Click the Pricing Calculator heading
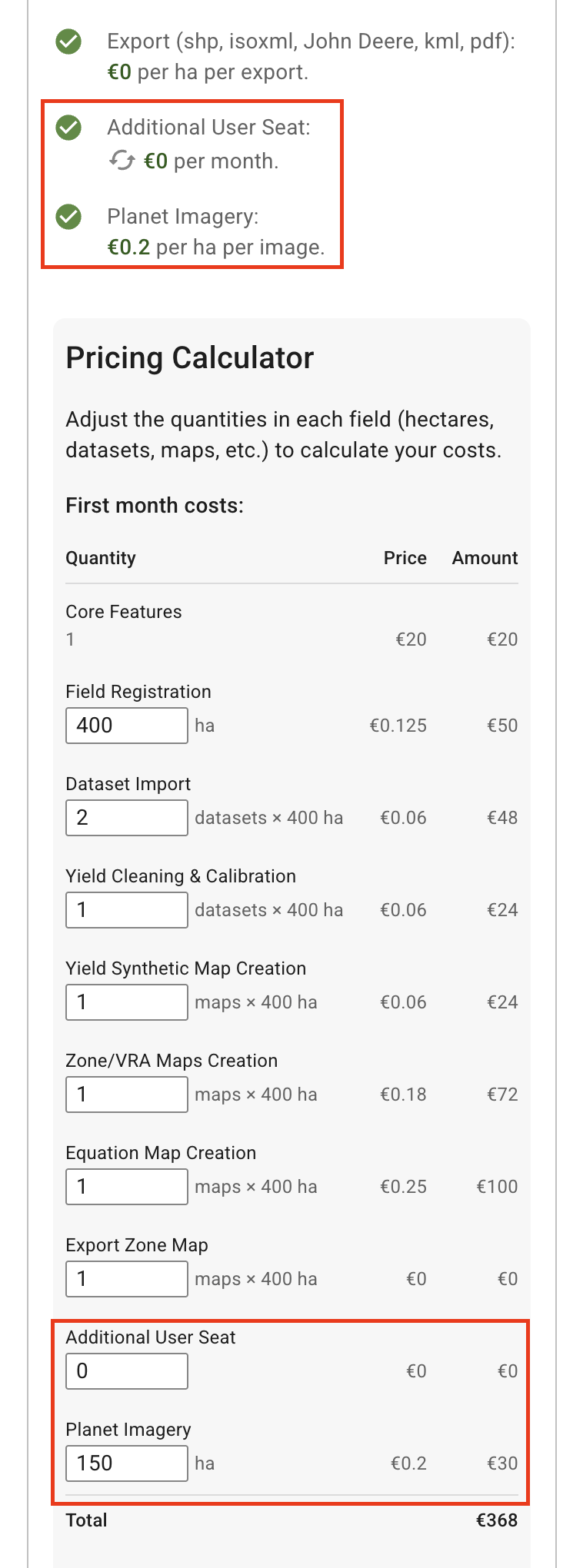 [190, 358]
